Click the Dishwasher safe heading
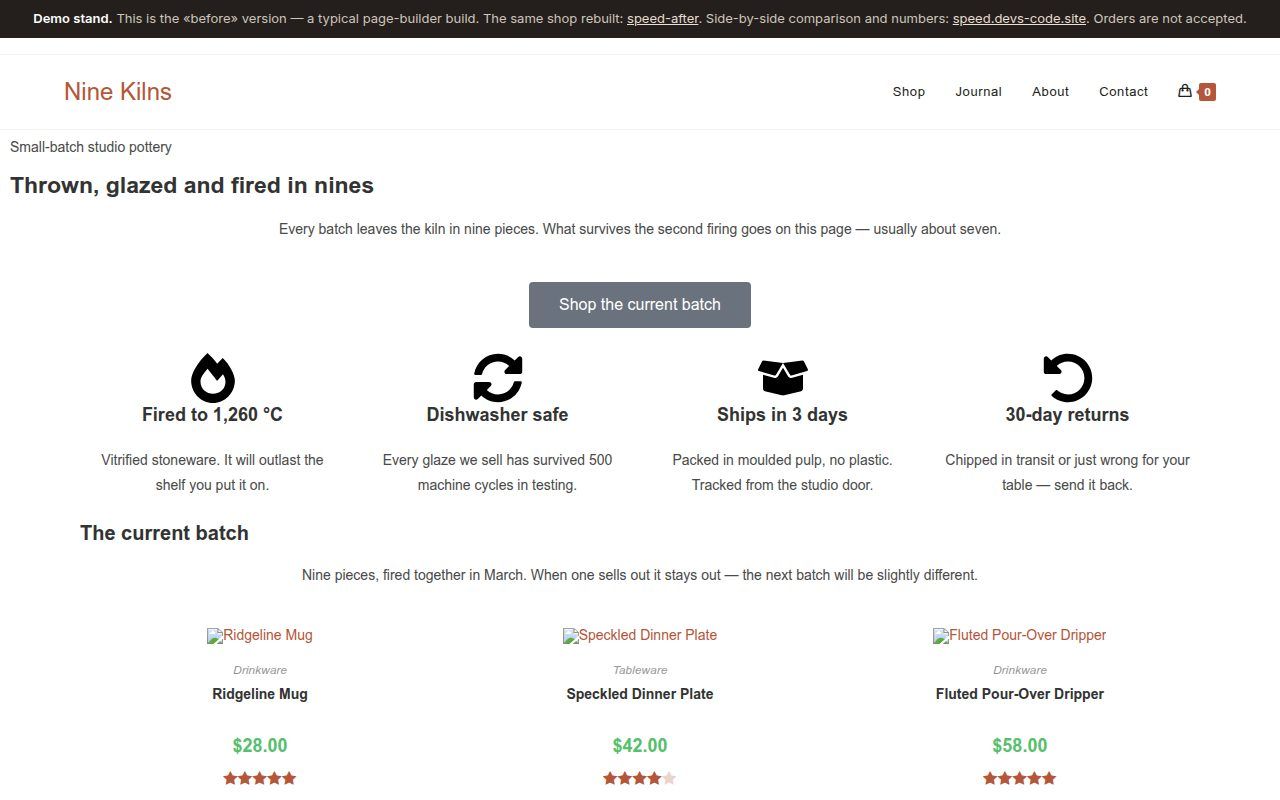This screenshot has width=1280, height=800. click(498, 415)
